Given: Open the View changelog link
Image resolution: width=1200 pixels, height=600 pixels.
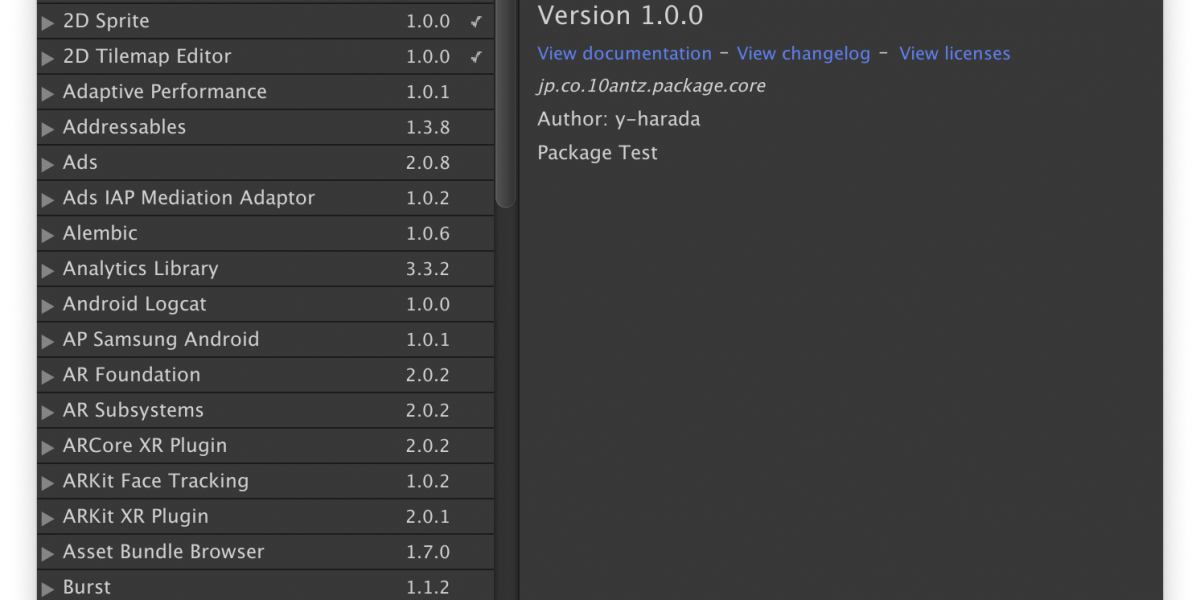Looking at the screenshot, I should click(803, 54).
